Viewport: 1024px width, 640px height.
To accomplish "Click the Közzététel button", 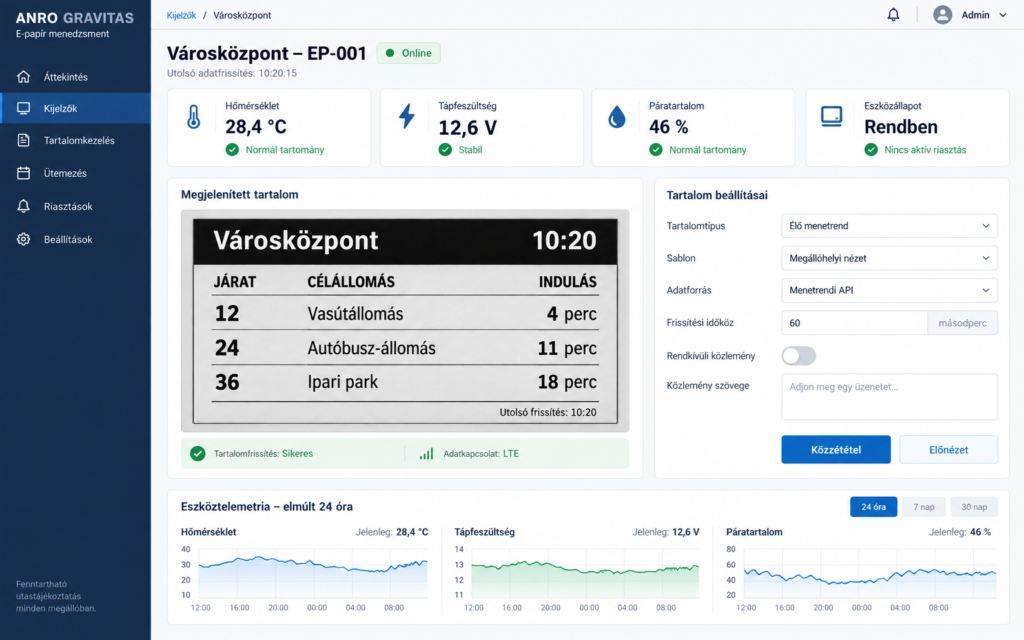I will (835, 449).
